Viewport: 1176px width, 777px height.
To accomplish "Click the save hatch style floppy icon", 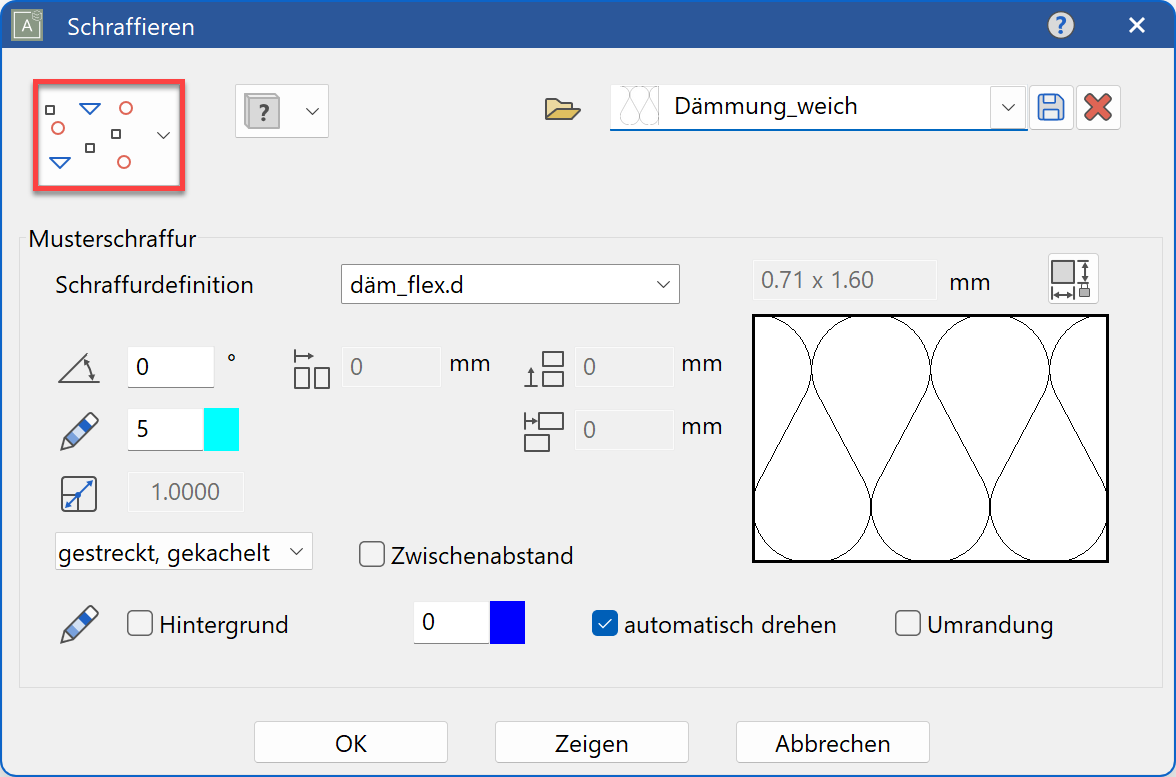I will coord(1050,107).
